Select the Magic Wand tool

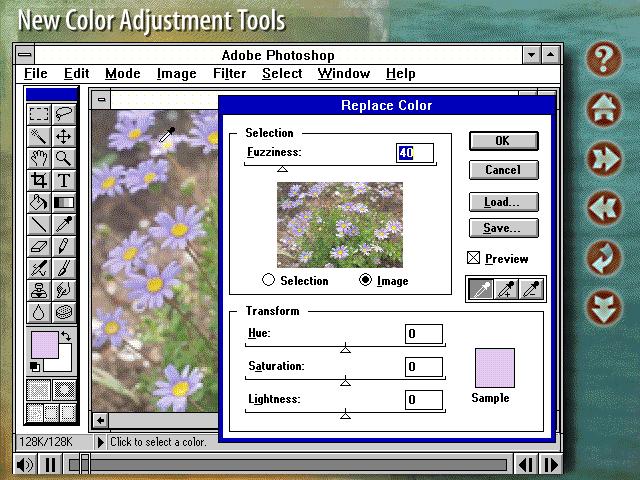point(39,136)
